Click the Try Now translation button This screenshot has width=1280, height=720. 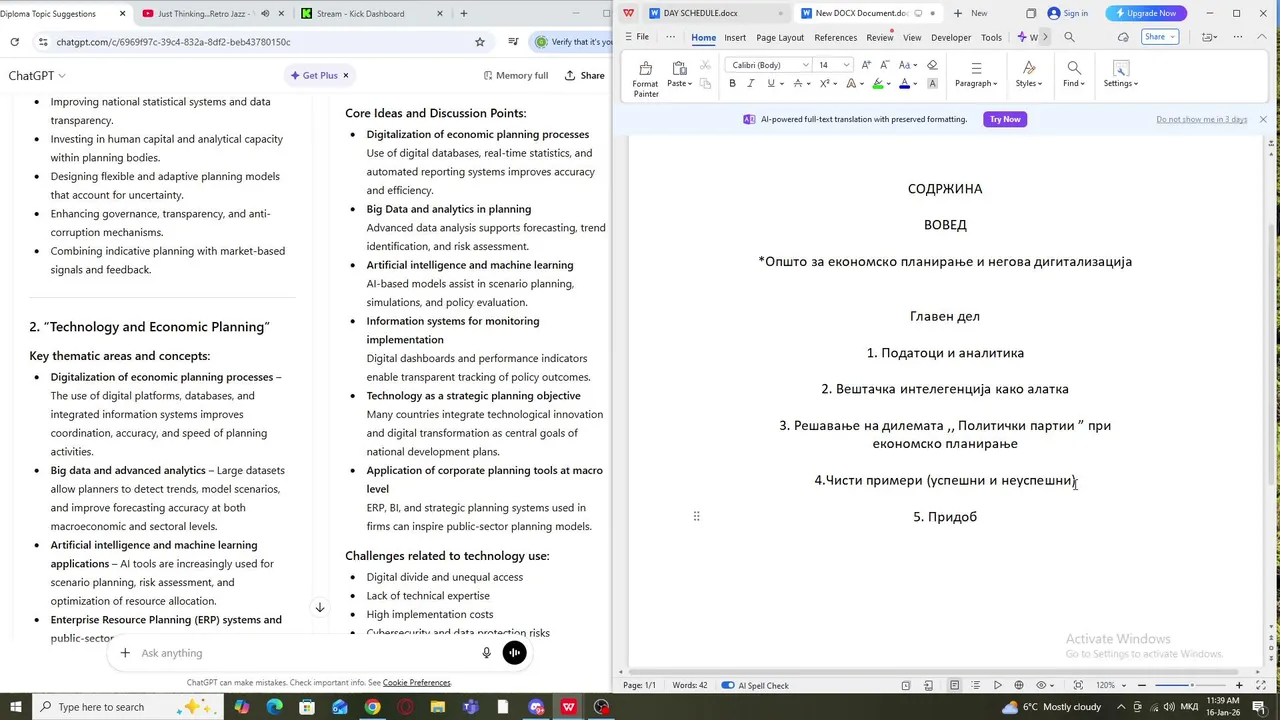(x=1005, y=119)
